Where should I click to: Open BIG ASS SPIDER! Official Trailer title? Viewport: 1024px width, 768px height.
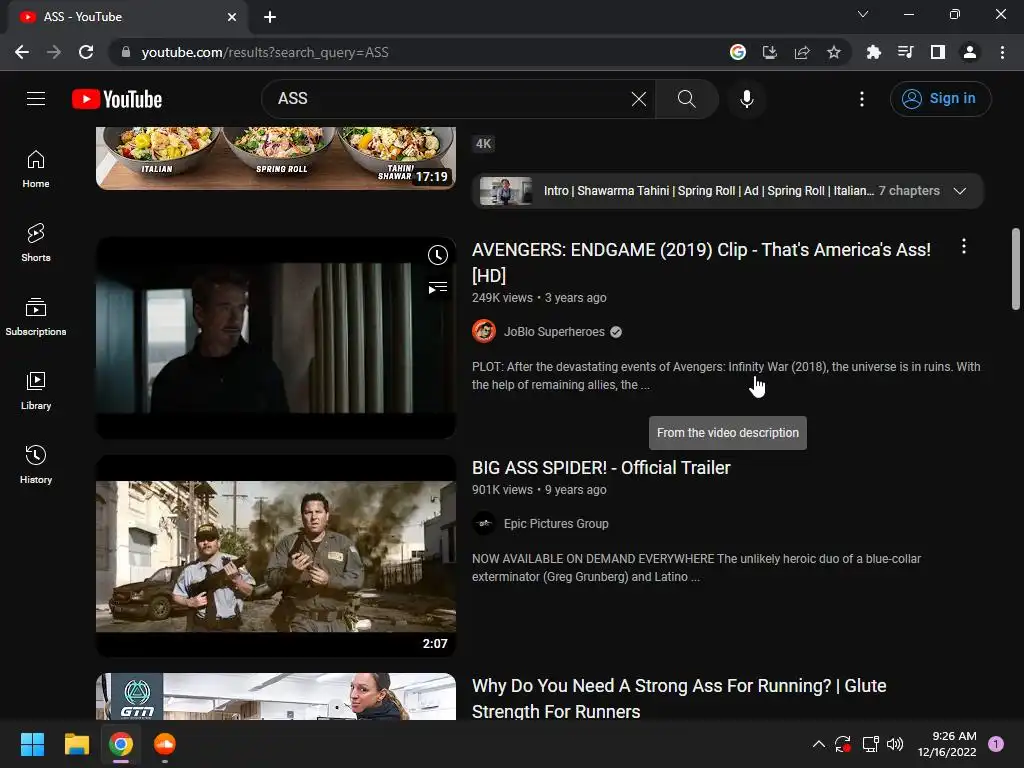(601, 468)
